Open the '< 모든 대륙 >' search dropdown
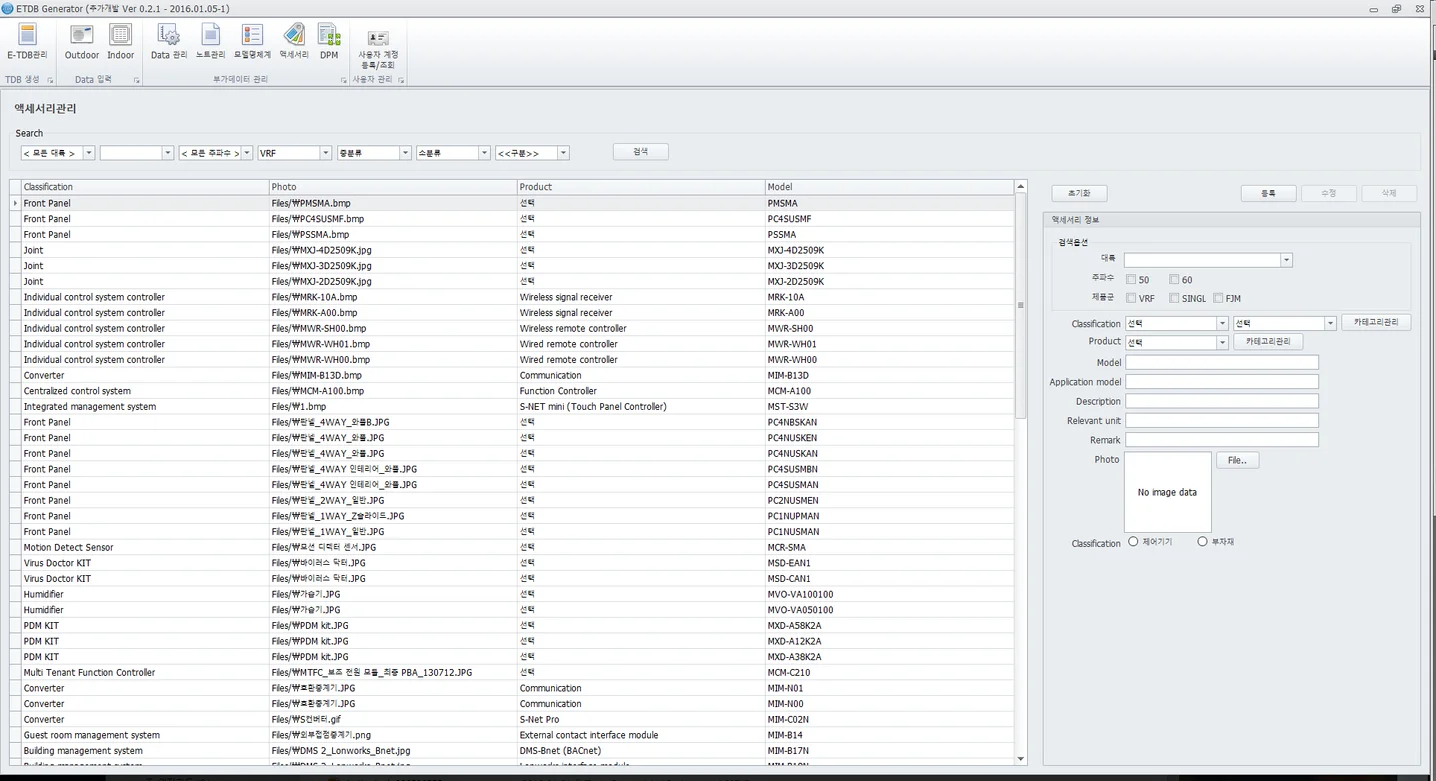Image resolution: width=1436 pixels, height=781 pixels. coord(89,153)
